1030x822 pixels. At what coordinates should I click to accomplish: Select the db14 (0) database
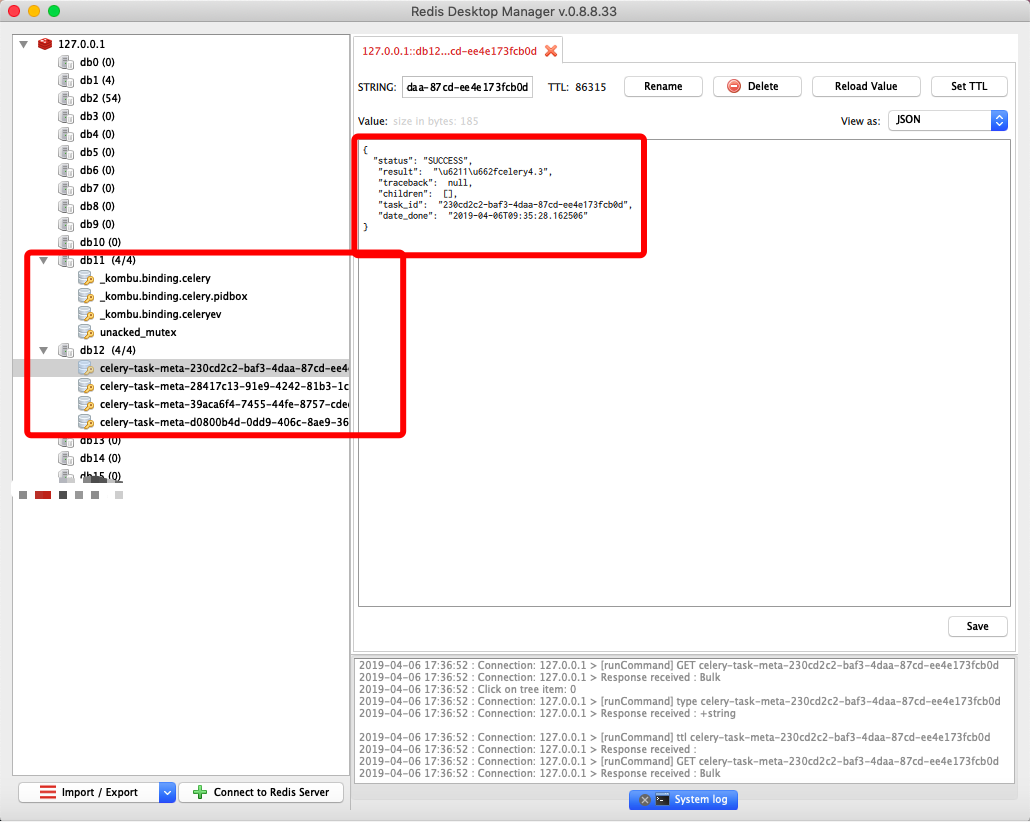[101, 458]
